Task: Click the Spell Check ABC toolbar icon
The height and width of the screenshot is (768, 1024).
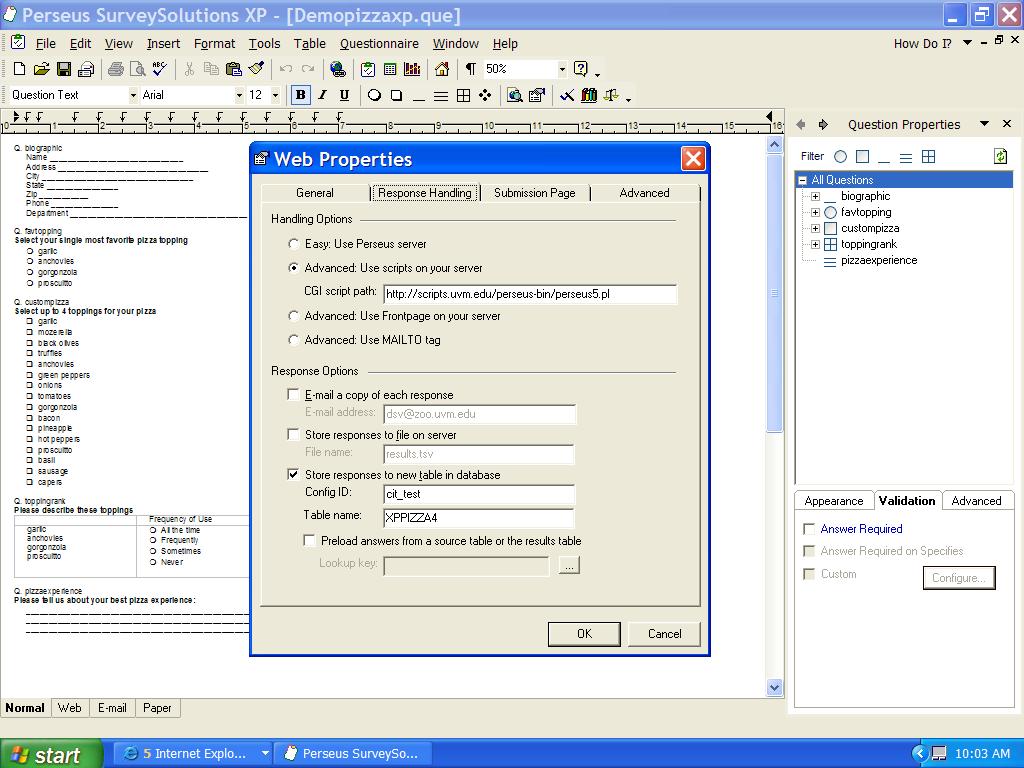Action: [x=159, y=69]
